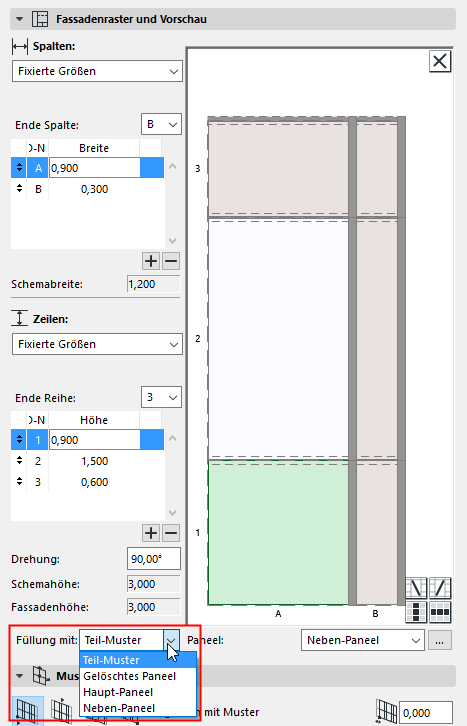Click the Zeilen height arrows icon

click(19, 319)
